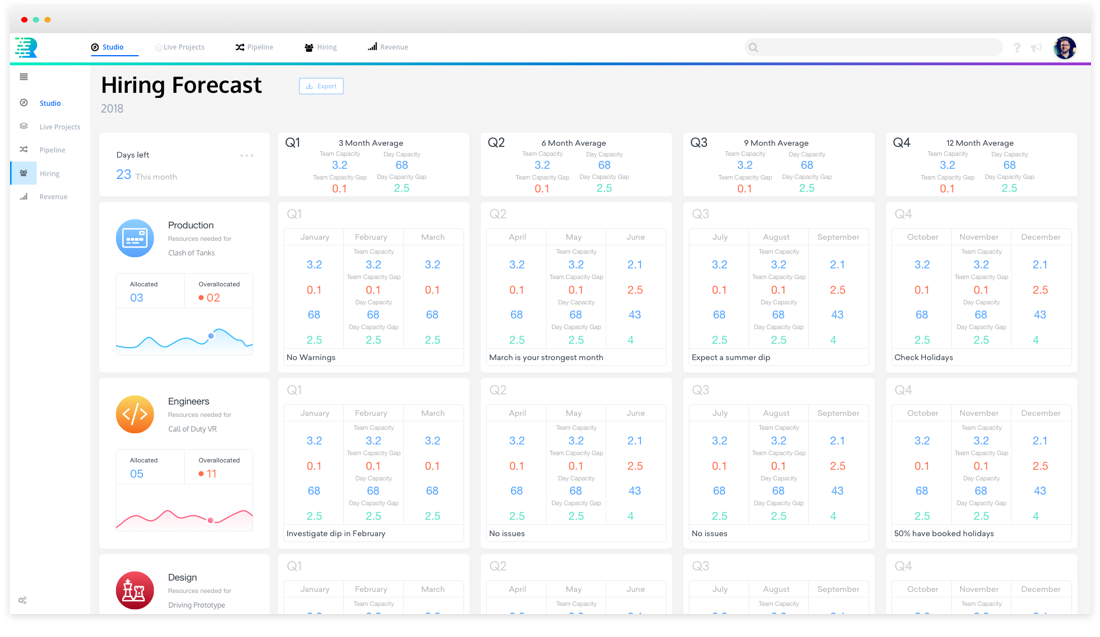Image resolution: width=1100 pixels, height=637 pixels.
Task: Open Live Projects tab in top bar
Action: (x=180, y=47)
